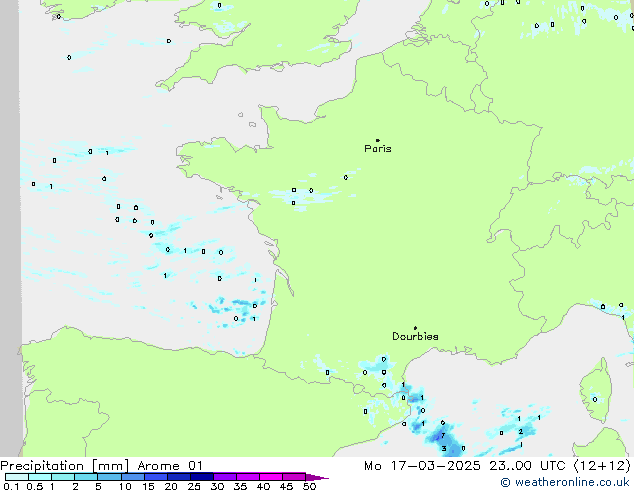Click the Paris city label
The image size is (634, 490).
coord(378,149)
